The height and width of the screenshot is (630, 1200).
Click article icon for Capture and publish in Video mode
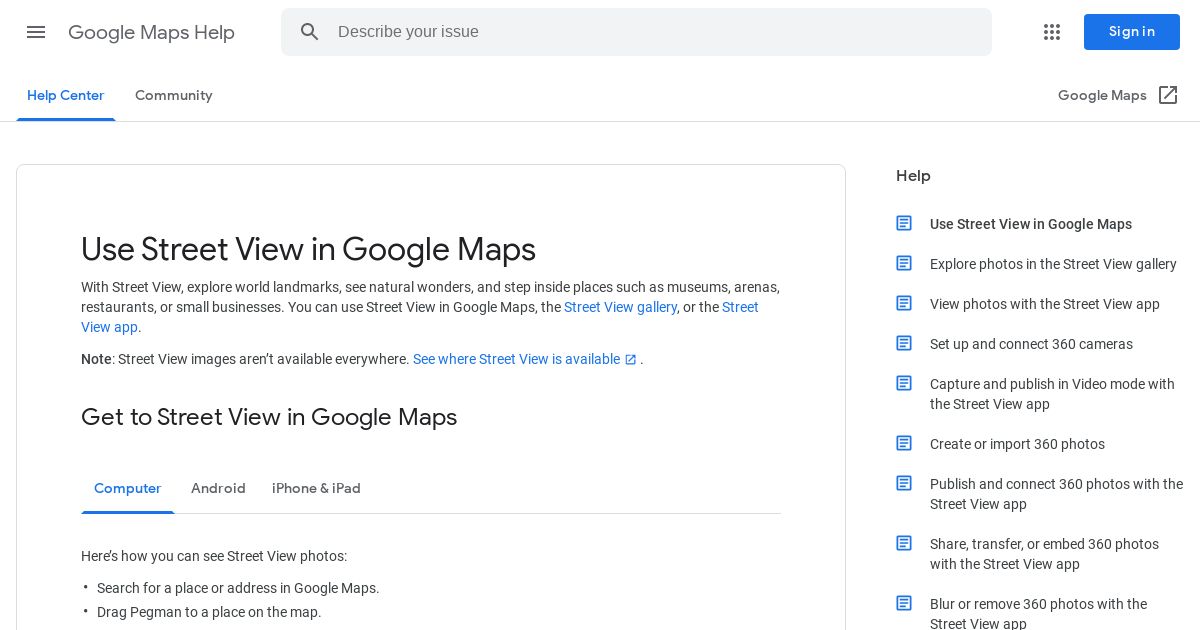[x=904, y=383]
